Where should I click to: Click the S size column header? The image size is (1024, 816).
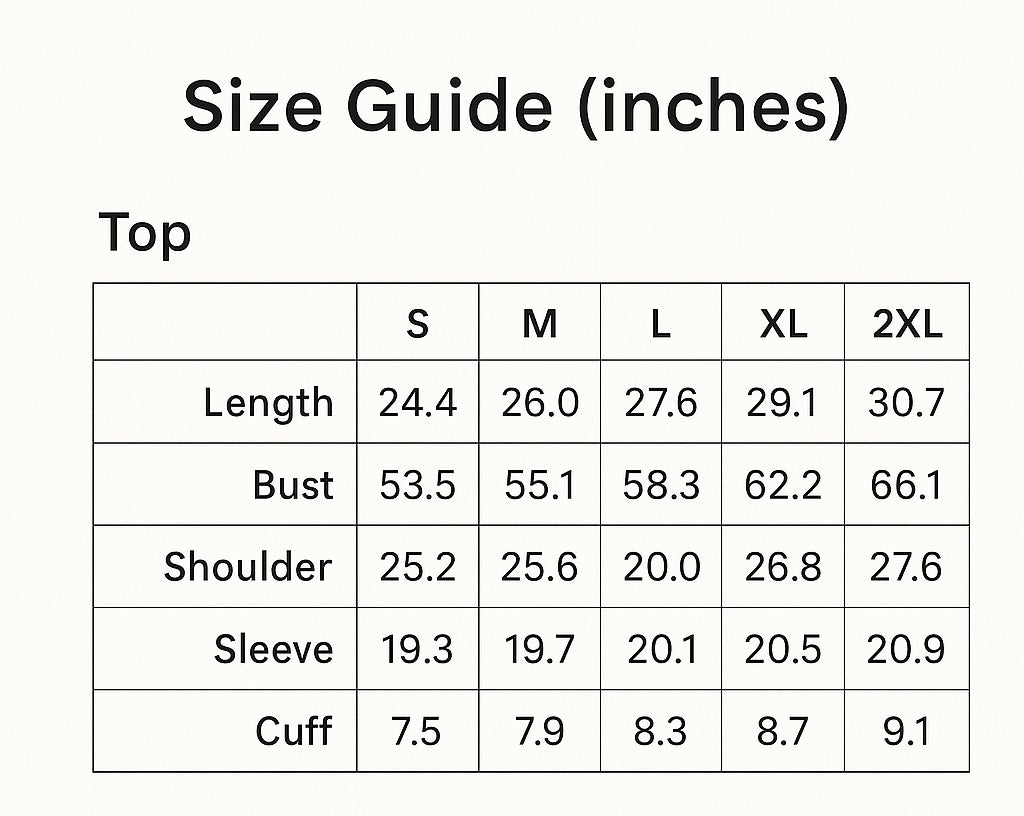(418, 324)
